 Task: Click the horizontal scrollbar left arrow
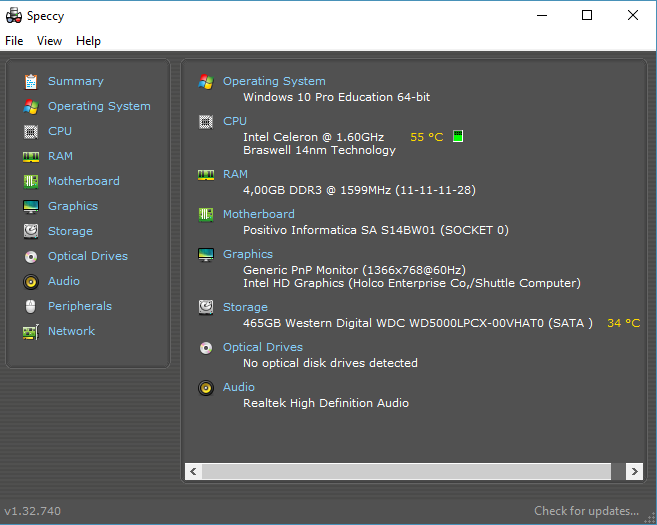click(193, 471)
